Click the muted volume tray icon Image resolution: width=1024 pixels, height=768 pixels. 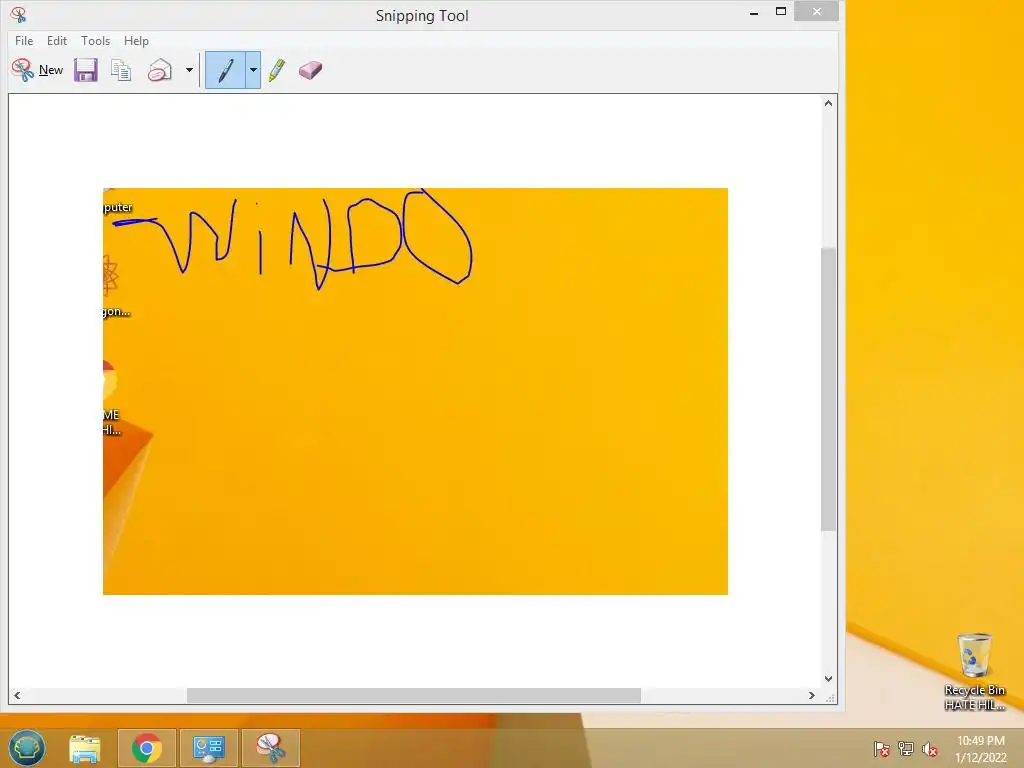click(x=930, y=749)
